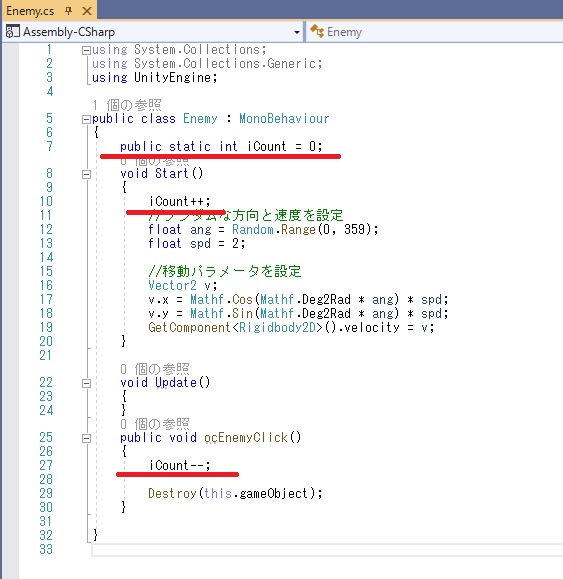The width and height of the screenshot is (563, 579).
Task: Place cursor on iCount++ statement
Action: [179, 202]
